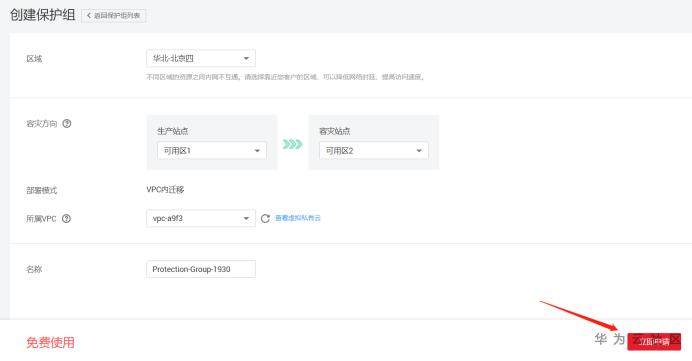Click the 创建保护组 page title

42,15
